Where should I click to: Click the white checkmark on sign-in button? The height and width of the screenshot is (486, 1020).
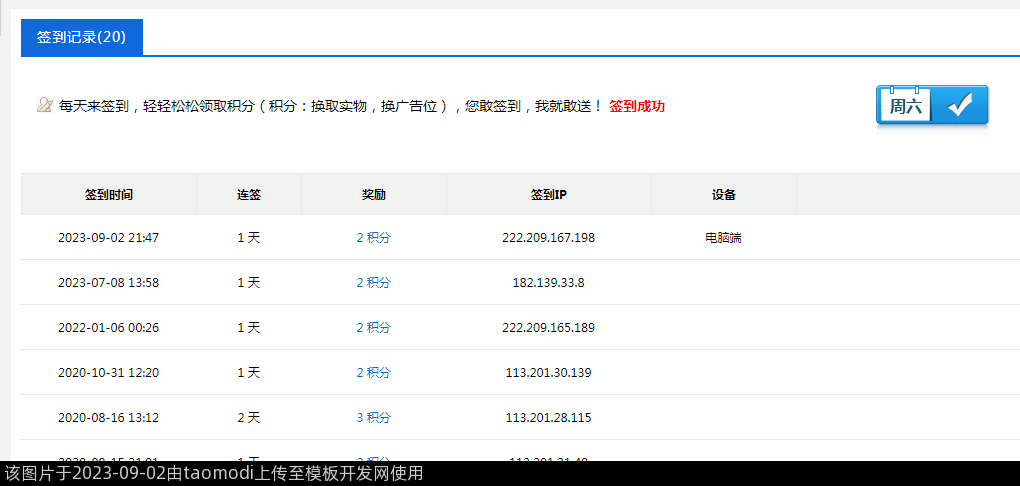tap(960, 105)
